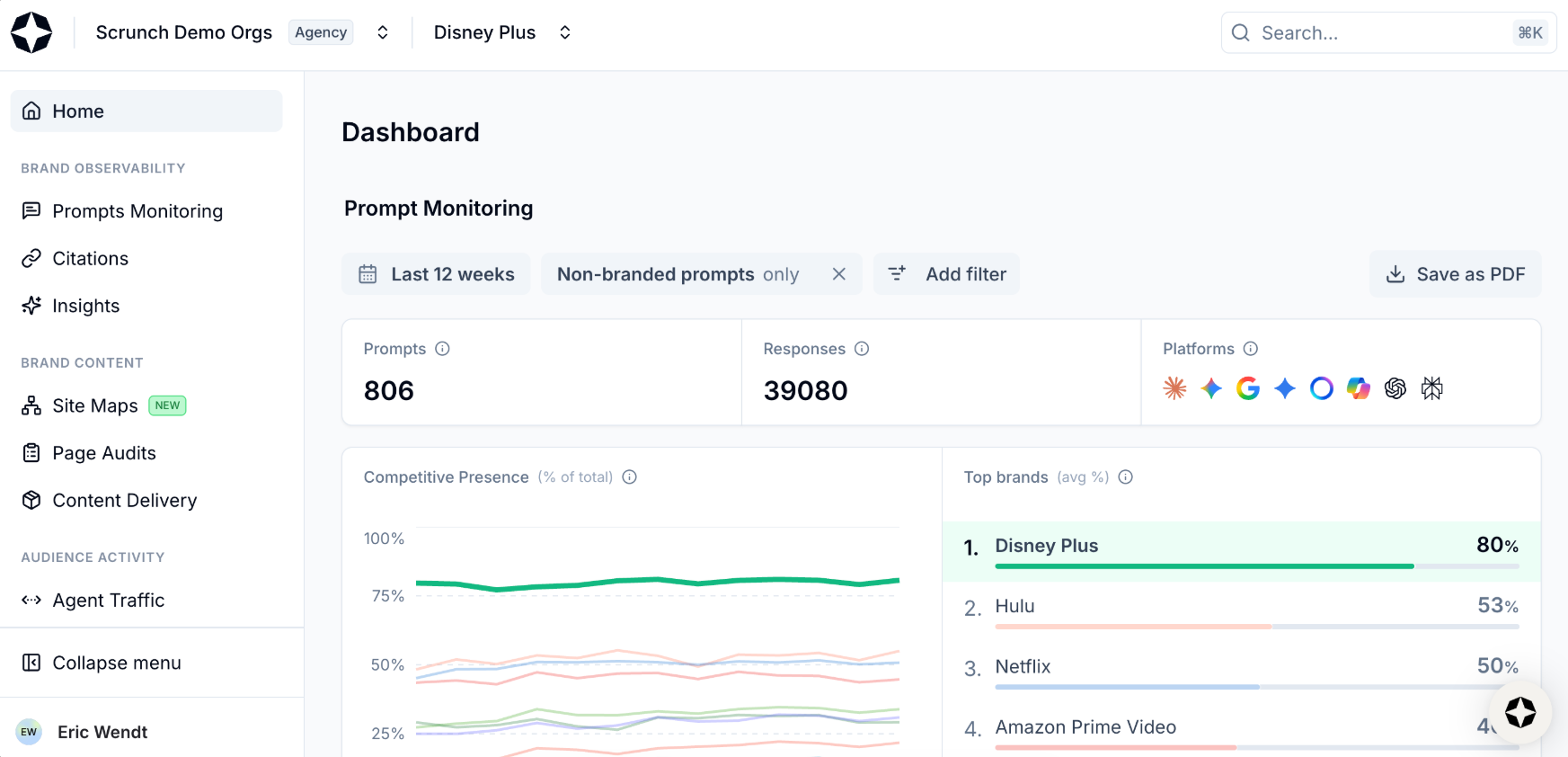This screenshot has height=757, width=1568.
Task: Click the Page Audits clipboard icon
Action: (31, 453)
